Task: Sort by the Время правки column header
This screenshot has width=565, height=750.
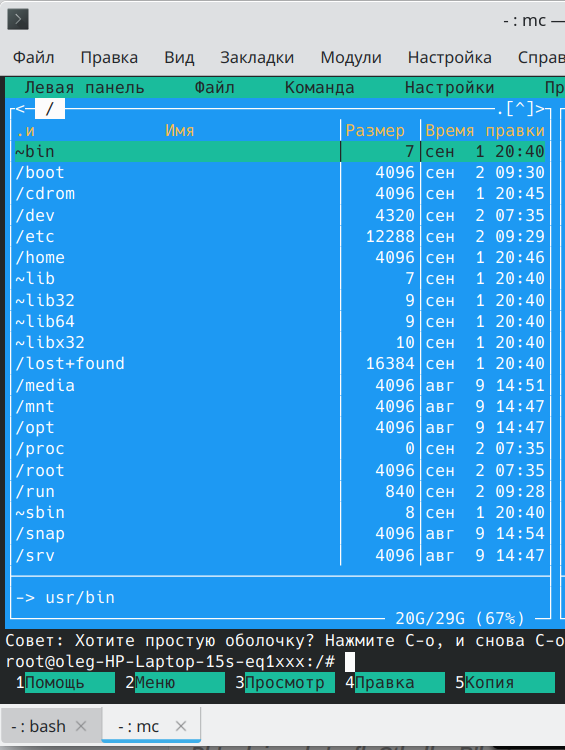Action: coord(485,131)
